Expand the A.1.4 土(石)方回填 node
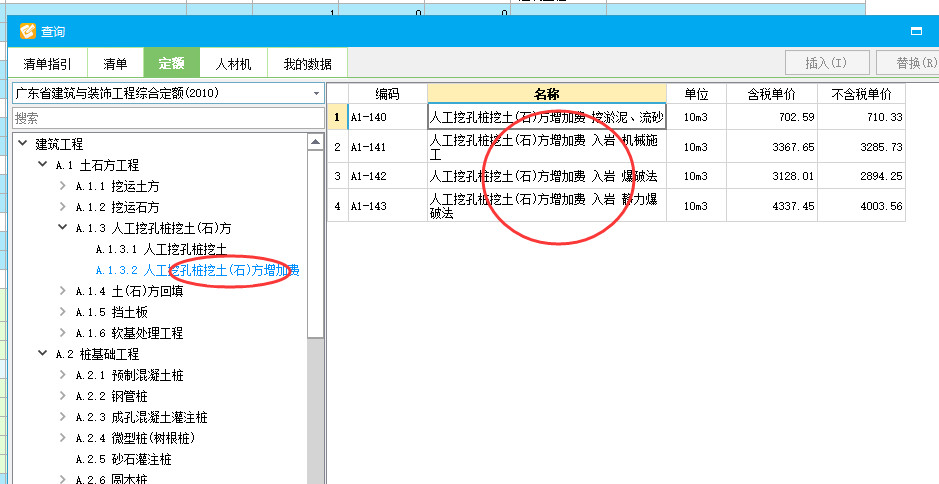The image size is (939, 484). tap(62, 291)
